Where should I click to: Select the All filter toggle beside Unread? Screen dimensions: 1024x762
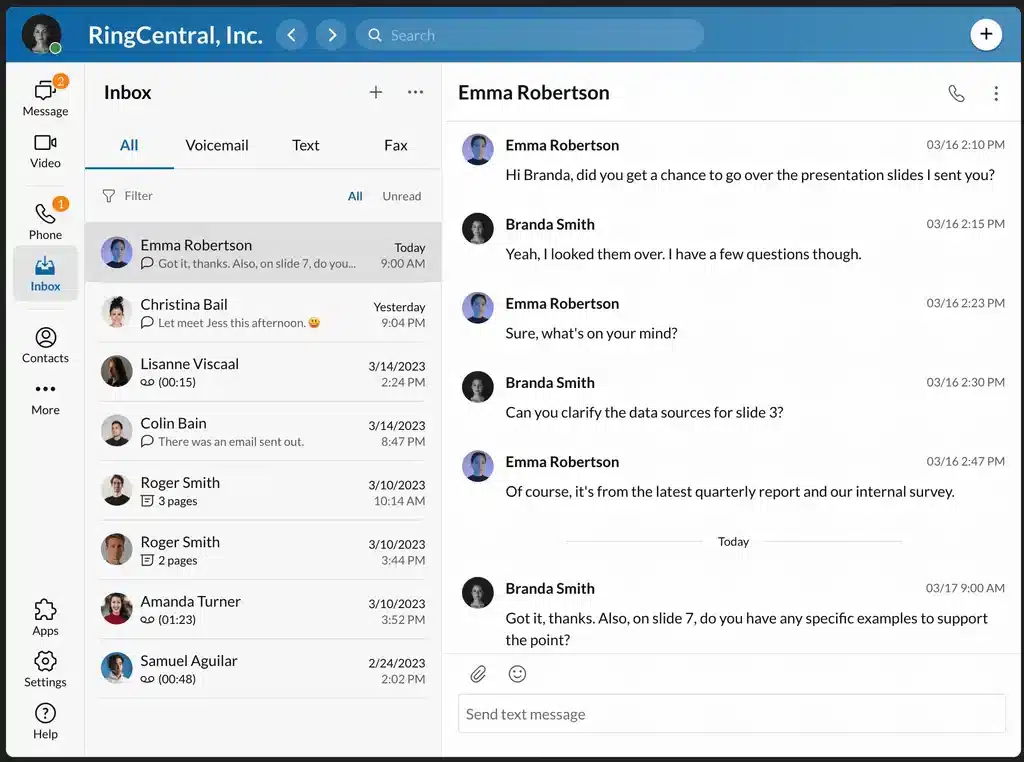pyautogui.click(x=355, y=196)
